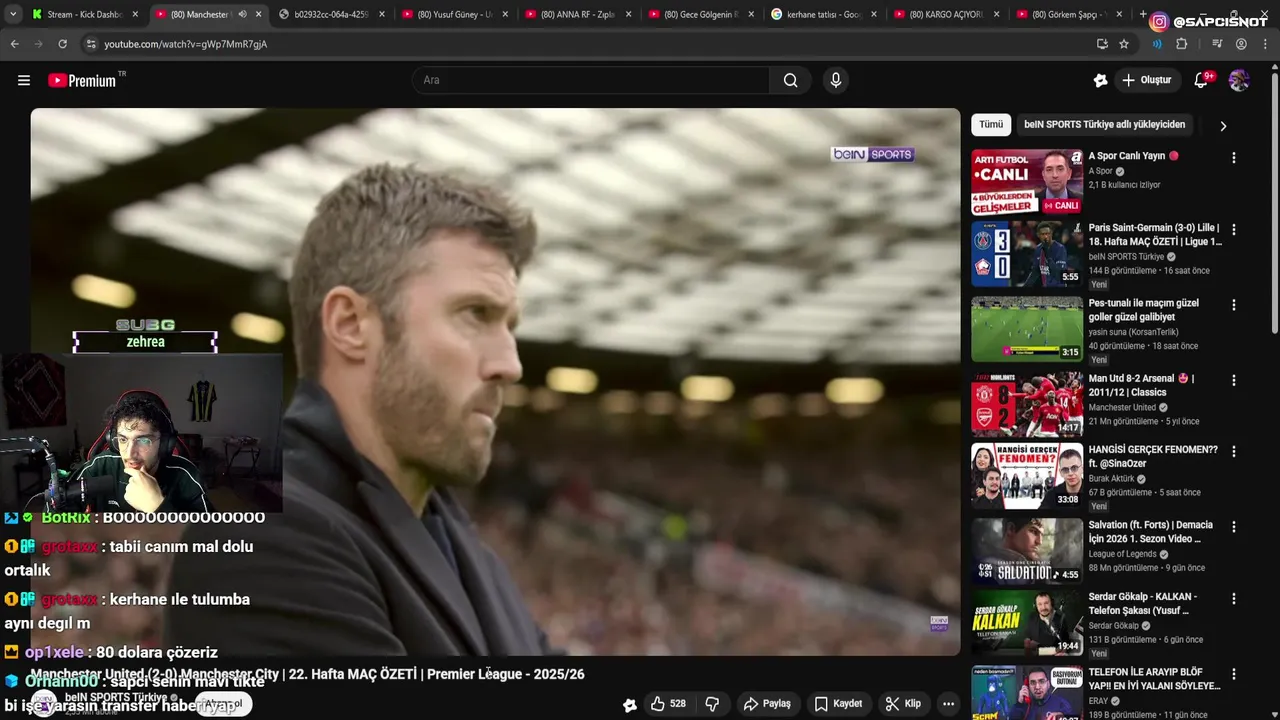This screenshot has width=1280, height=720.
Task: Open TELEFON İLE ARAYIP BLÖF video title
Action: 1154,679
